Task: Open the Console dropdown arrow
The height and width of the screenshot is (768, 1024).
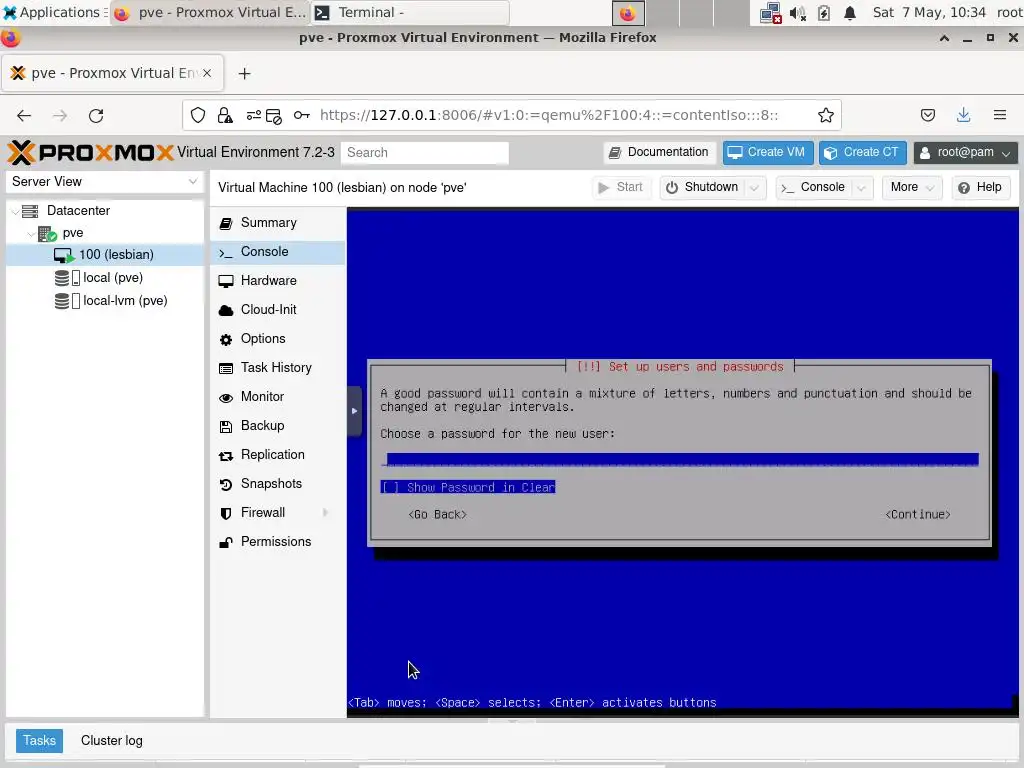Action: coord(862,187)
